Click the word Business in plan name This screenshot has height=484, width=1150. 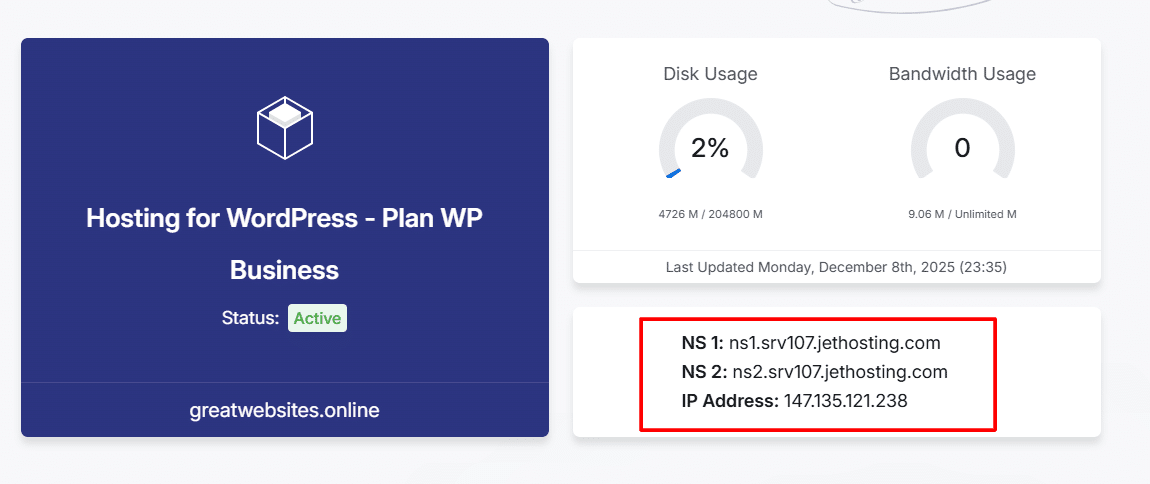pos(284,270)
